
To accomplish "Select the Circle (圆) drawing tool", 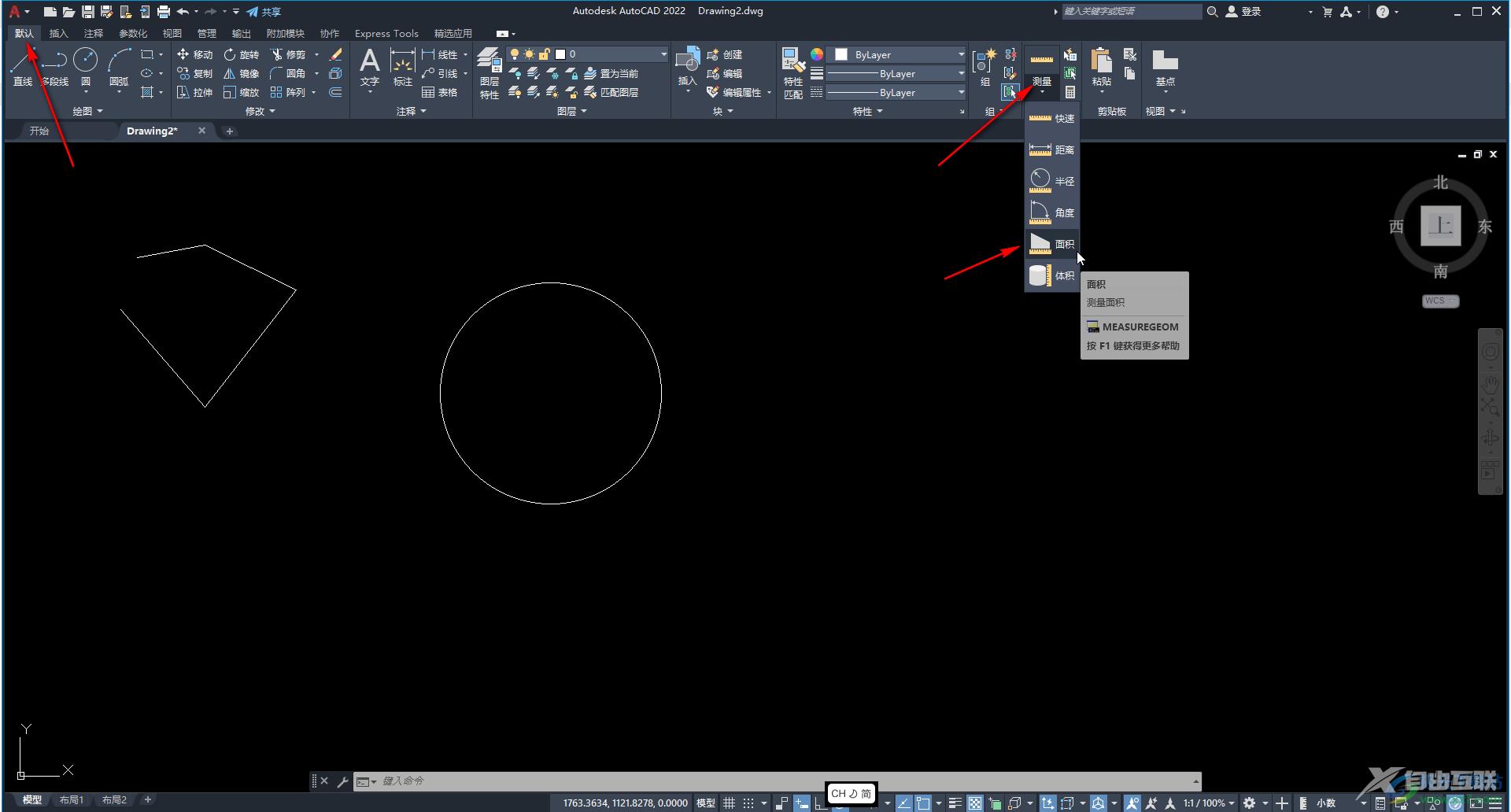I will [x=85, y=66].
